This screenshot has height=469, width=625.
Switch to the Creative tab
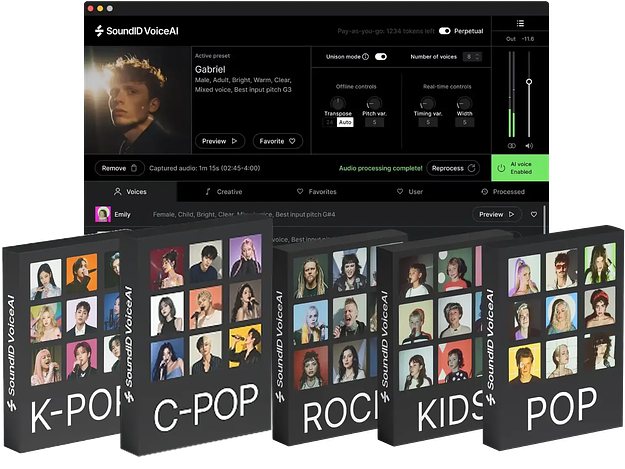coord(224,192)
